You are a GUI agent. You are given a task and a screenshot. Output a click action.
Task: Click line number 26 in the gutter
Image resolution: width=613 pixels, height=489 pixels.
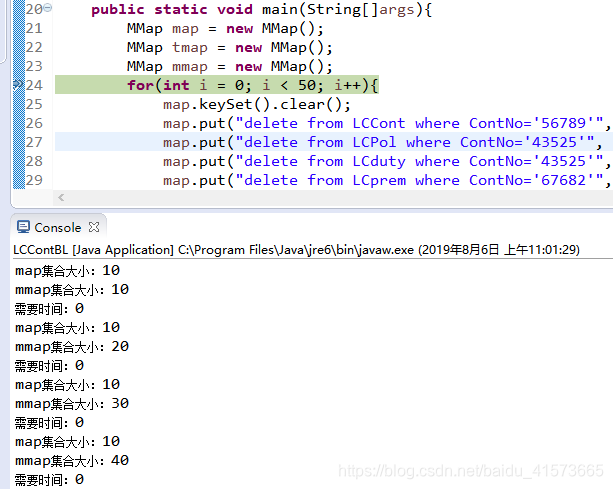tap(34, 123)
